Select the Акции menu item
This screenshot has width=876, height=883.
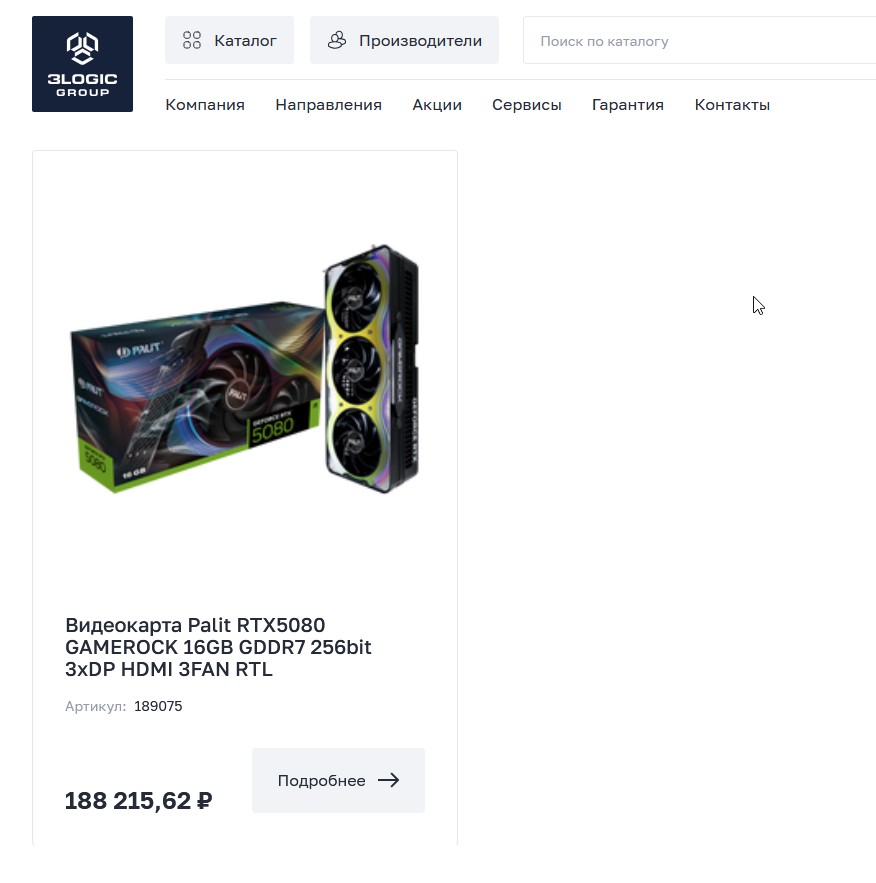(437, 105)
